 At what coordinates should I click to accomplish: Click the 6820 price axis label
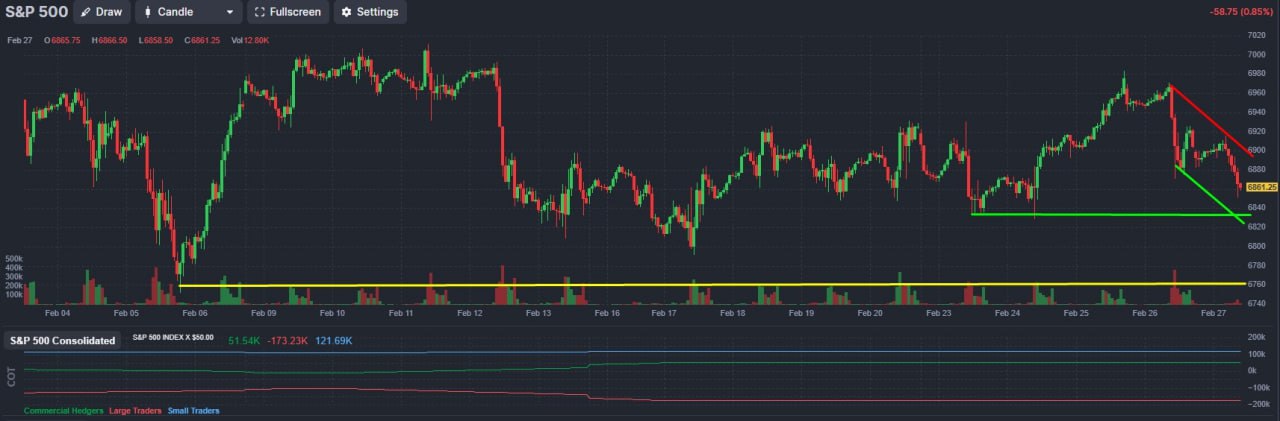[1257, 227]
